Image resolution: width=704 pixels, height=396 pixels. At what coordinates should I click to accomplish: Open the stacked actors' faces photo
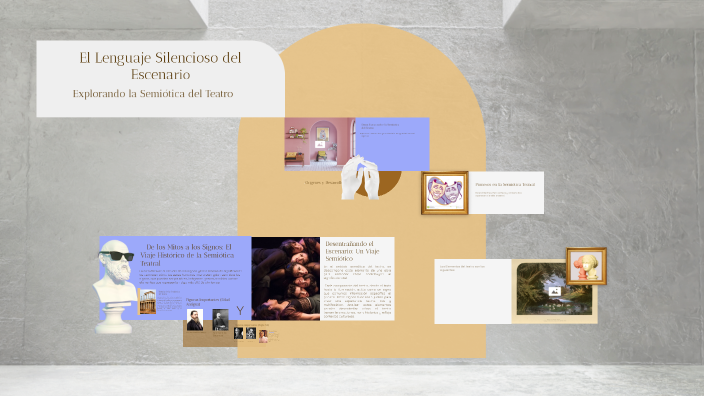click(286, 278)
